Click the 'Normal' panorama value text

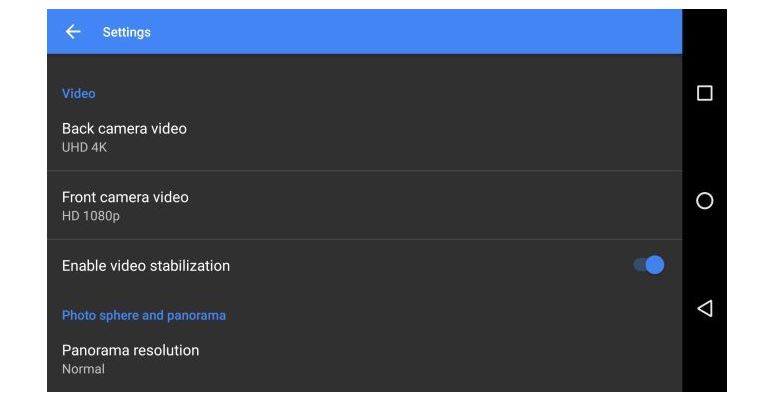(x=83, y=369)
